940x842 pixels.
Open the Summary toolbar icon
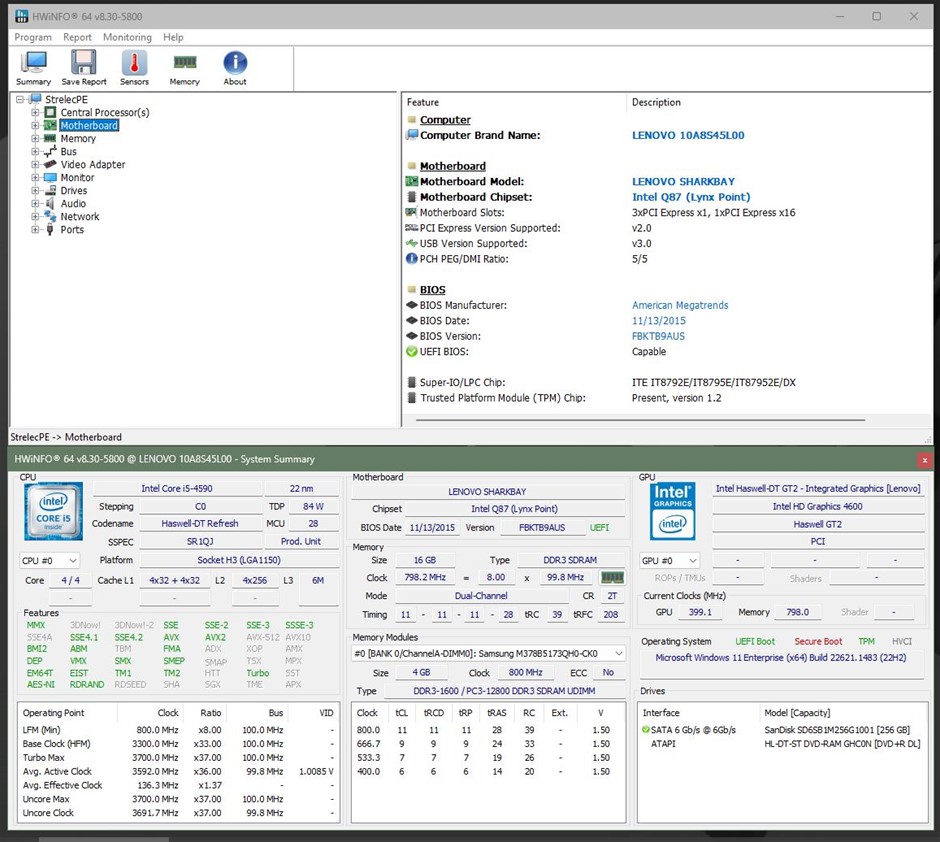33,68
